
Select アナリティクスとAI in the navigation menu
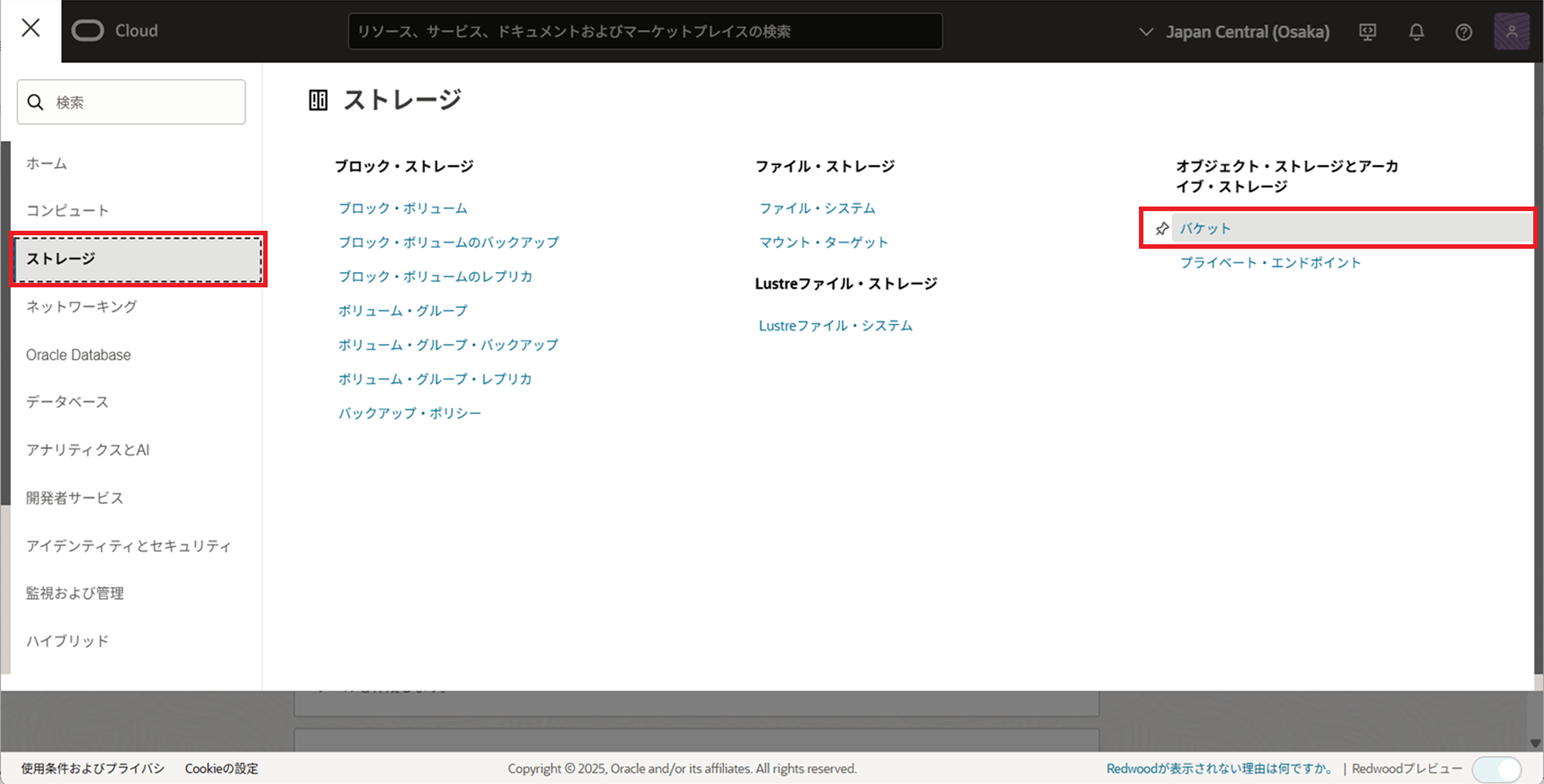click(x=88, y=449)
